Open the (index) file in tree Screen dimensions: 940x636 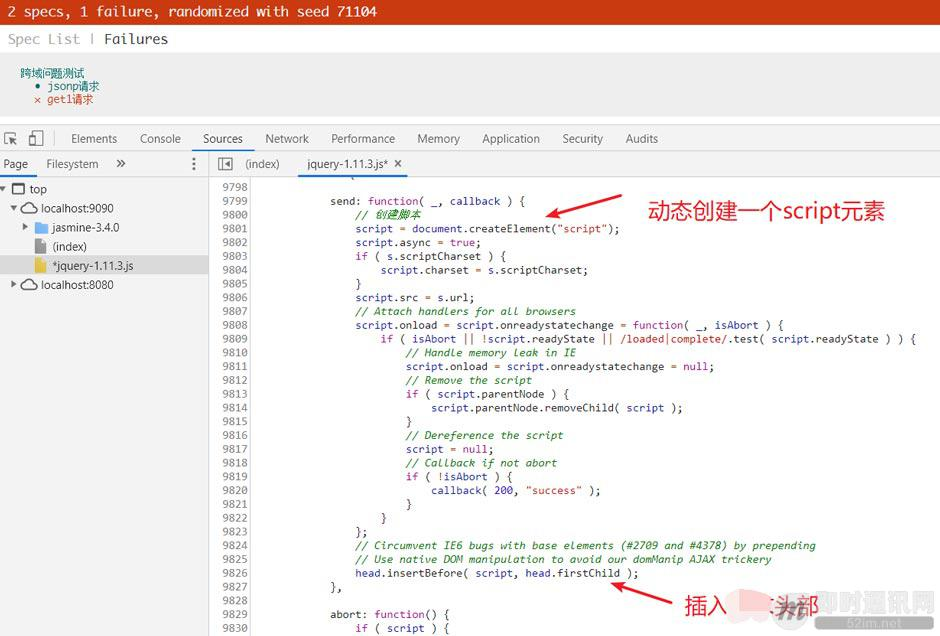coord(69,246)
